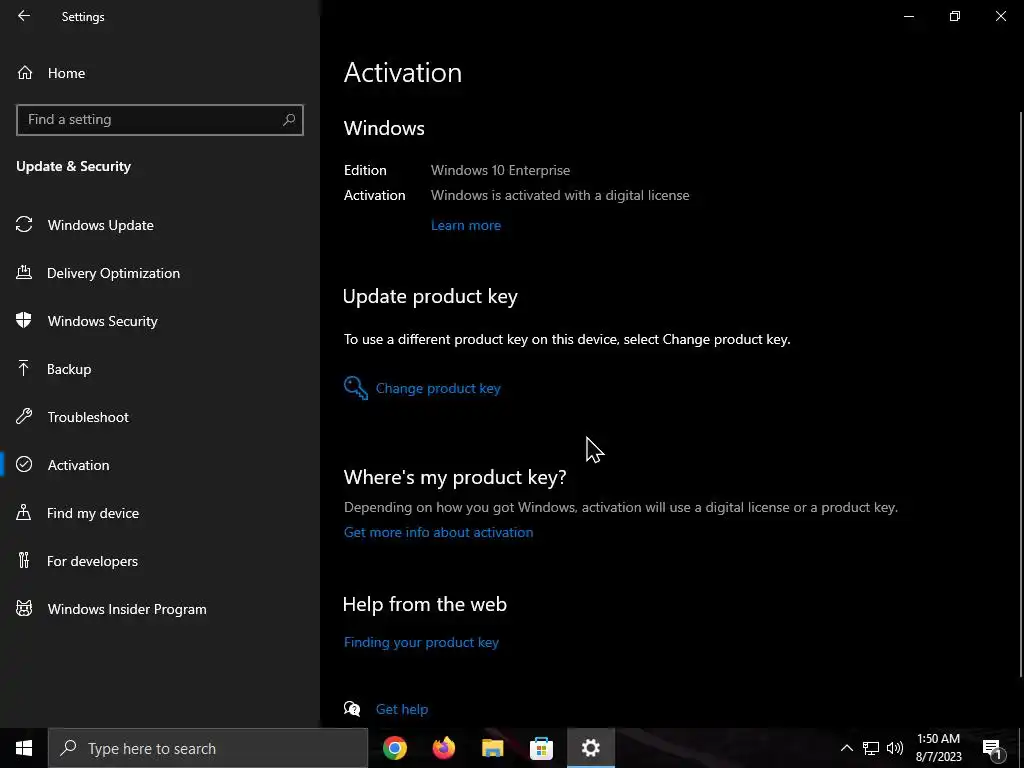Image resolution: width=1024 pixels, height=768 pixels.
Task: Open the clock showing 1:50 AM
Action: (938, 748)
